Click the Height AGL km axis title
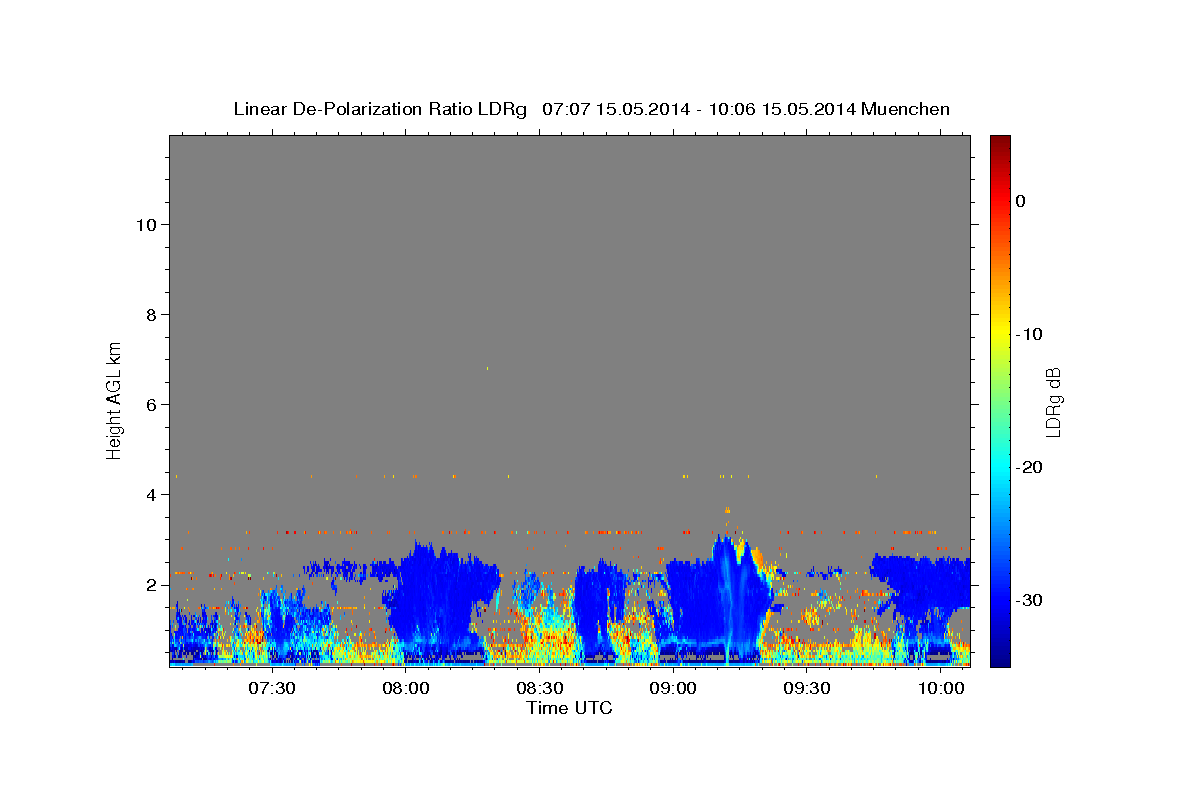The width and height of the screenshot is (1200, 800). [115, 399]
